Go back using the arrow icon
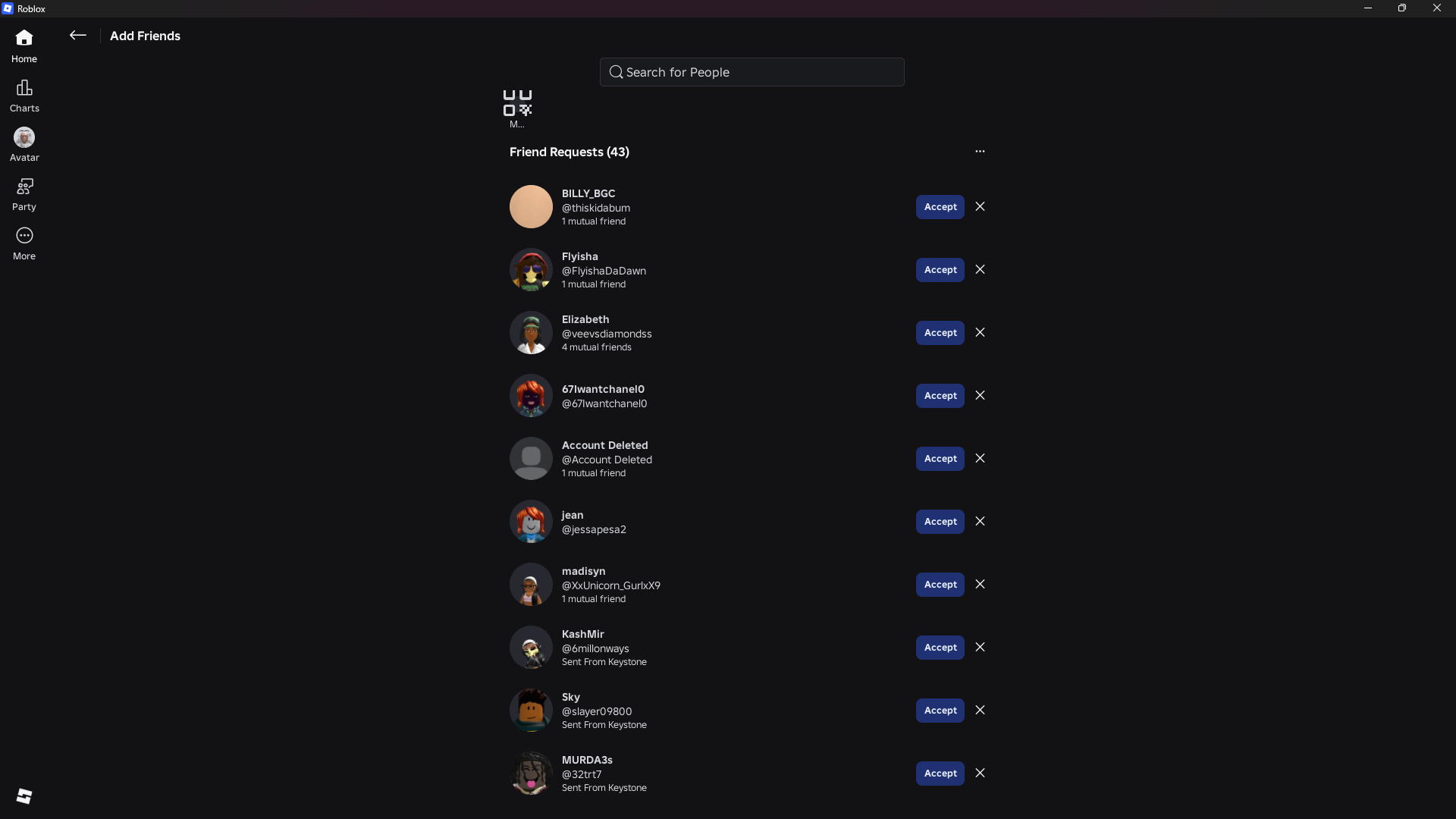Screen dimensions: 1456x819 pyautogui.click(x=77, y=35)
